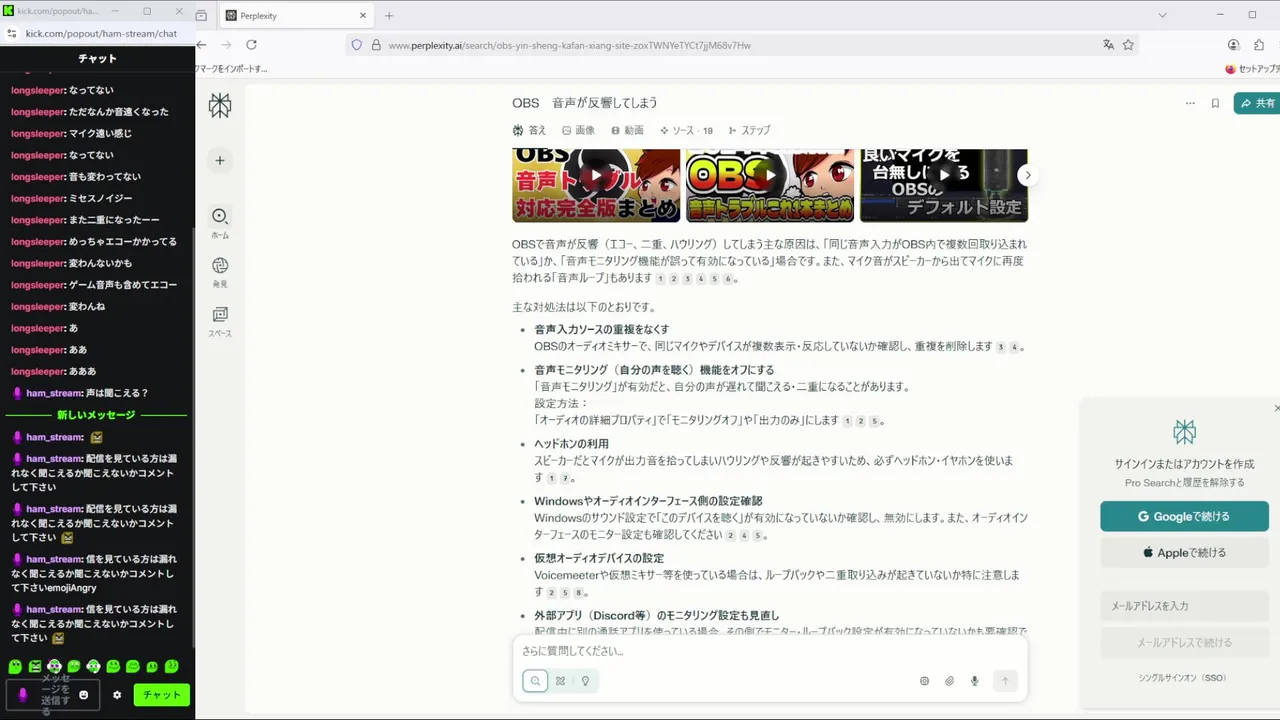Focus the さらに質問してください follow-up input
The height and width of the screenshot is (720, 1280).
point(770,651)
